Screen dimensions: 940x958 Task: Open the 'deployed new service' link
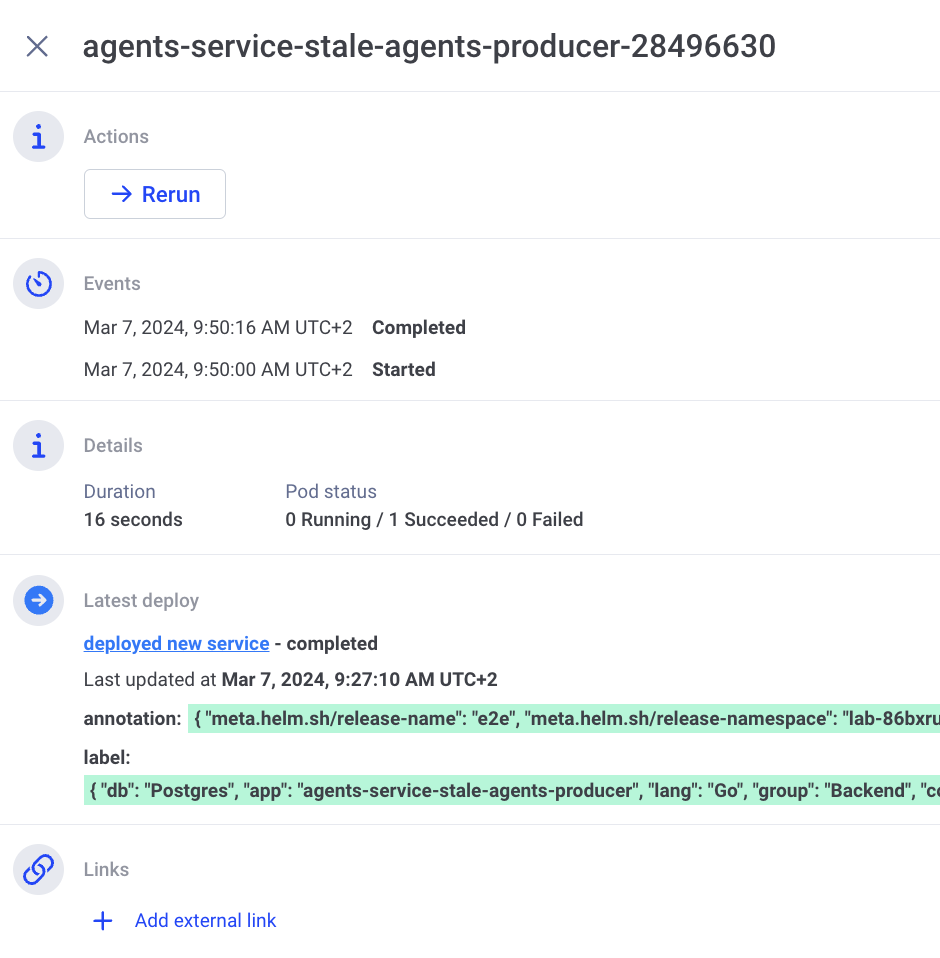[176, 643]
